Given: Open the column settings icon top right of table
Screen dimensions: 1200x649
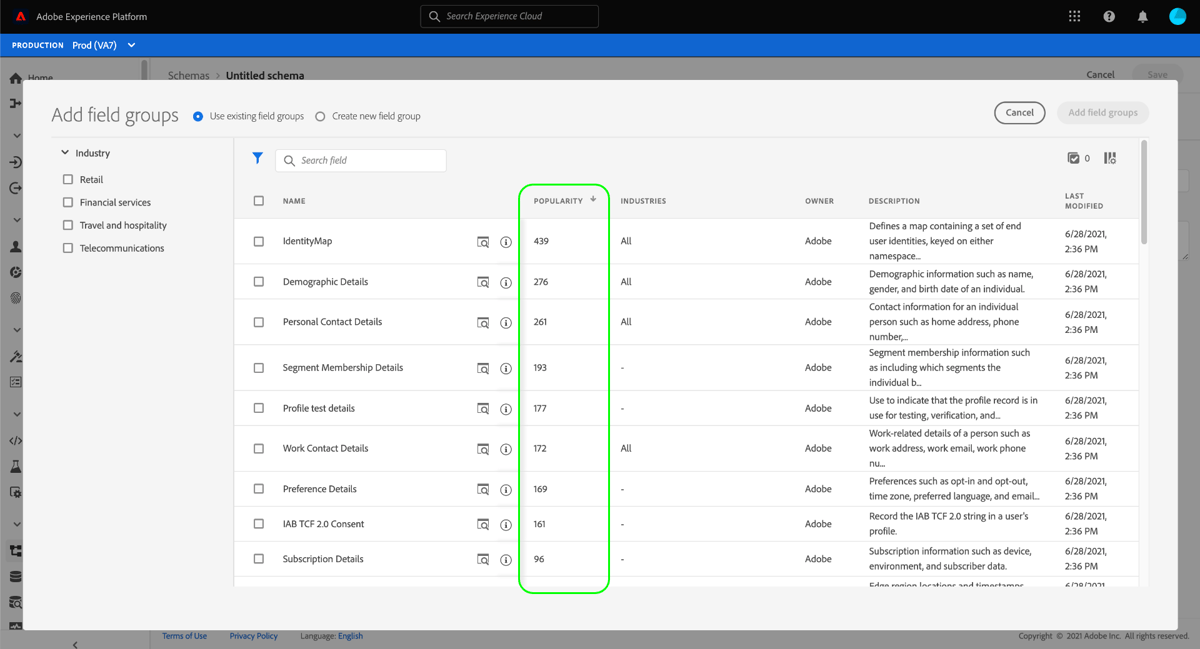Looking at the screenshot, I should click(1110, 157).
